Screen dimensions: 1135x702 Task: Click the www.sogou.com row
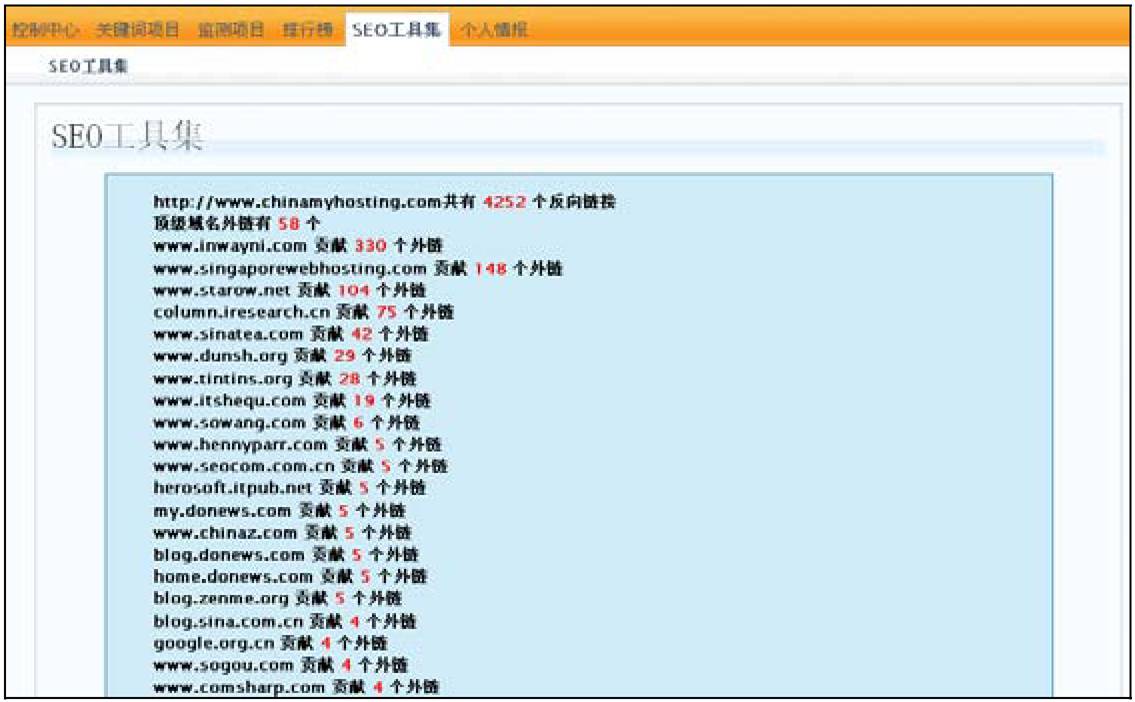281,664
